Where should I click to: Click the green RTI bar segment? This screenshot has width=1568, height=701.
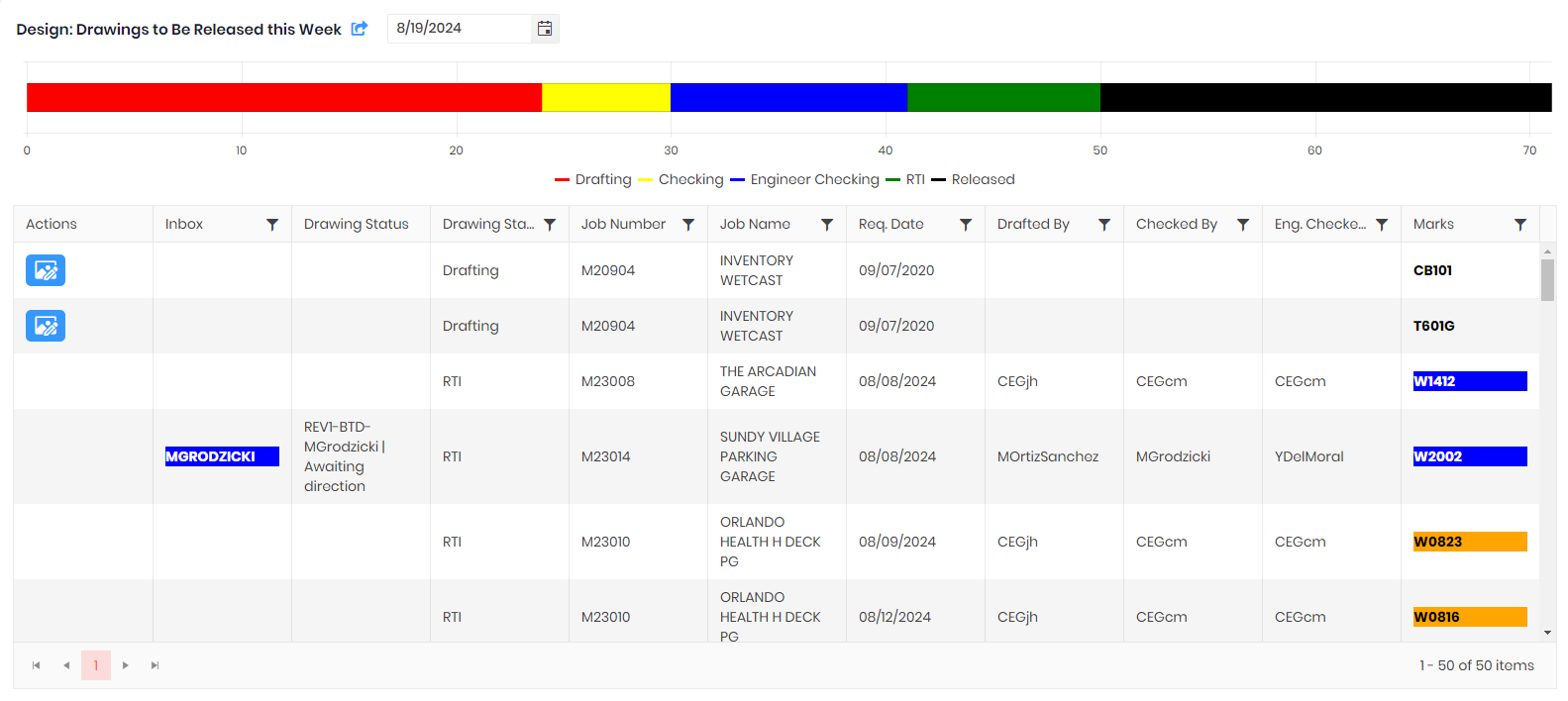[x=1003, y=97]
